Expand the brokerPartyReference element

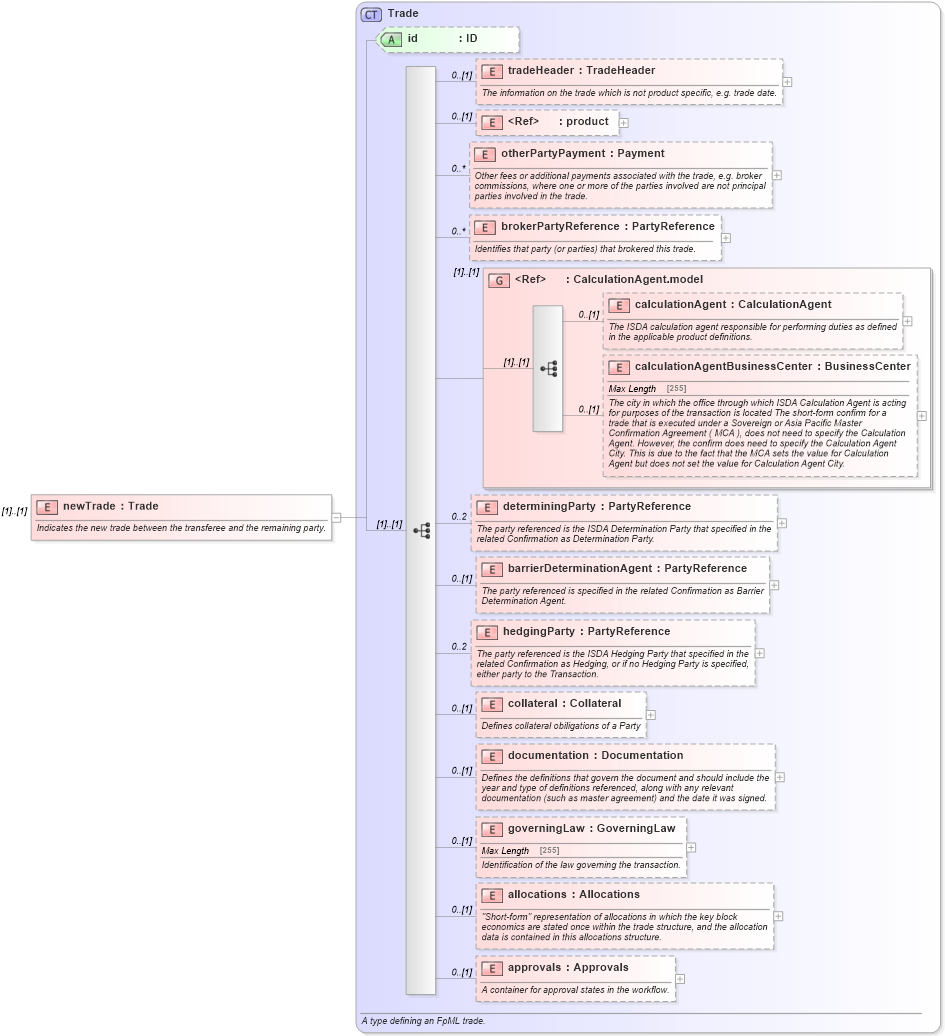coord(726,238)
